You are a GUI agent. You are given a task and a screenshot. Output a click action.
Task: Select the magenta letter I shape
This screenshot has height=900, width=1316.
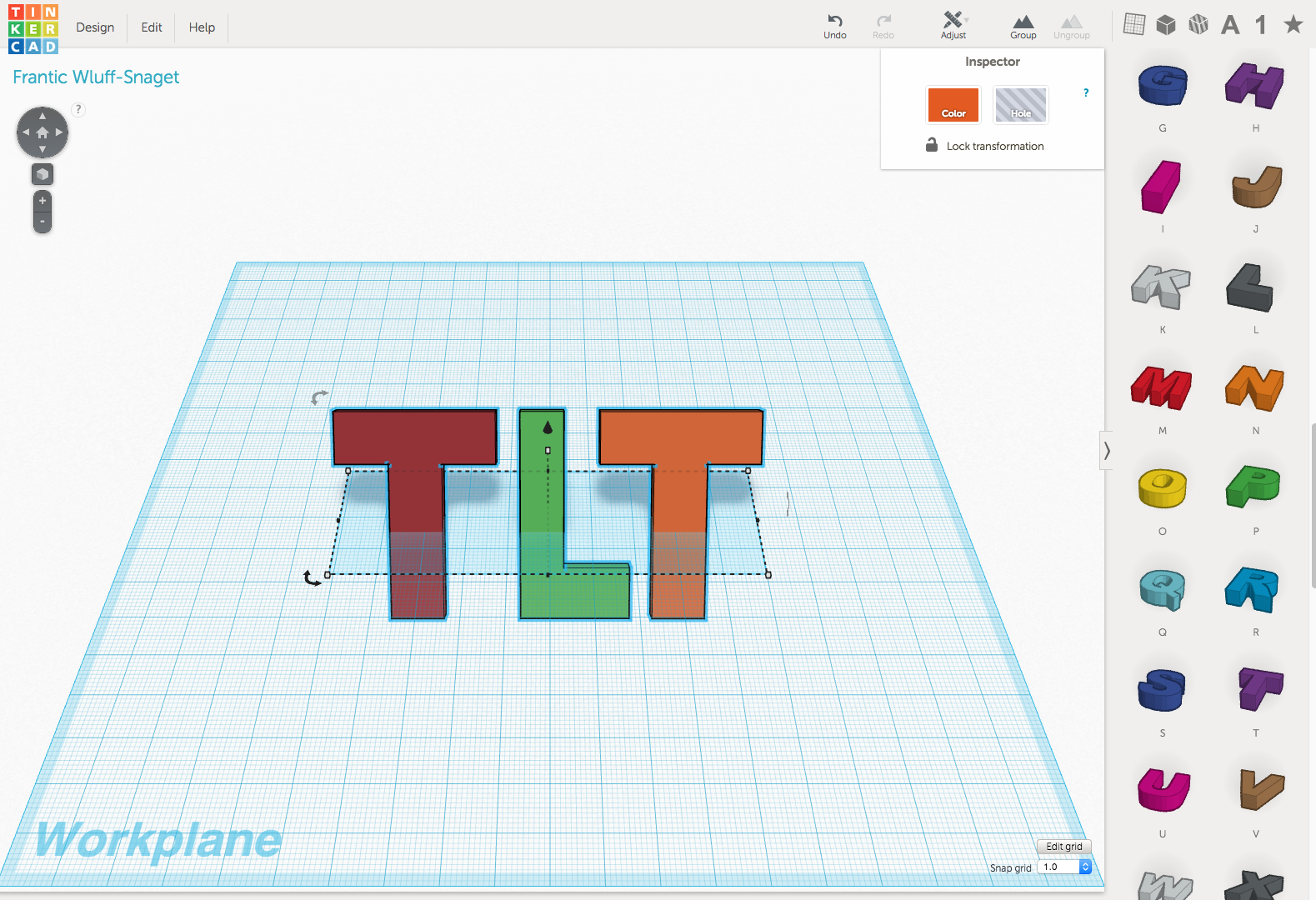tap(1161, 187)
